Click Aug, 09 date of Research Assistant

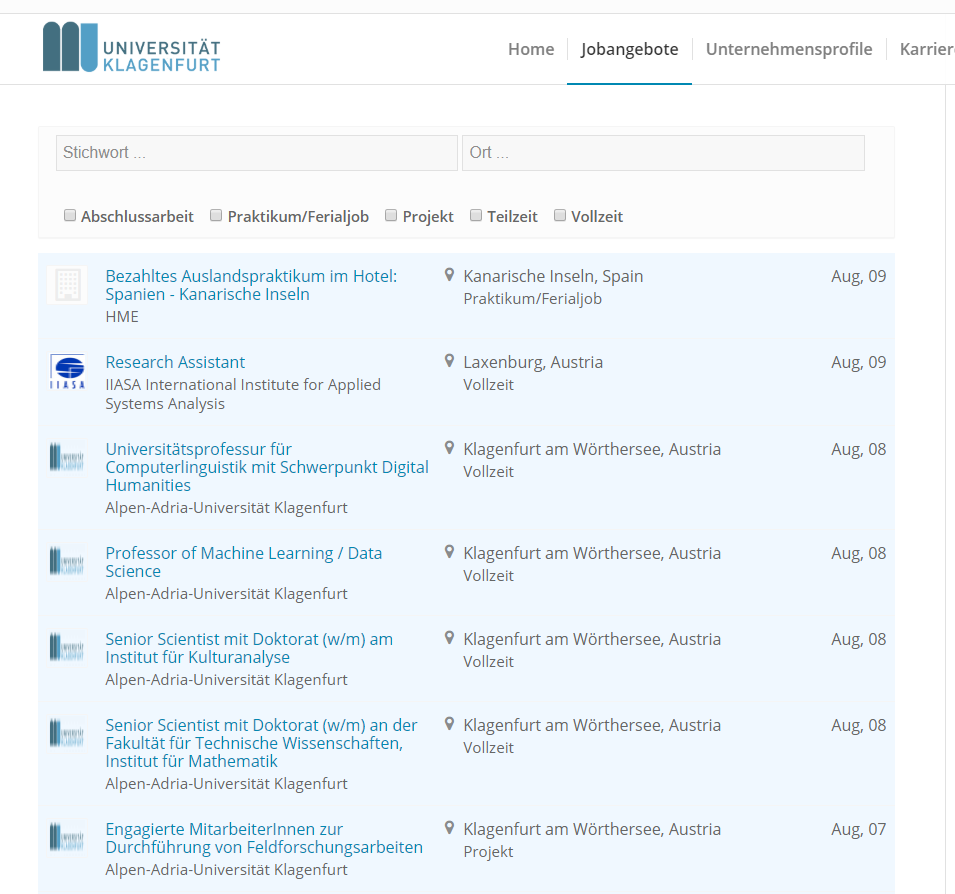coord(859,362)
